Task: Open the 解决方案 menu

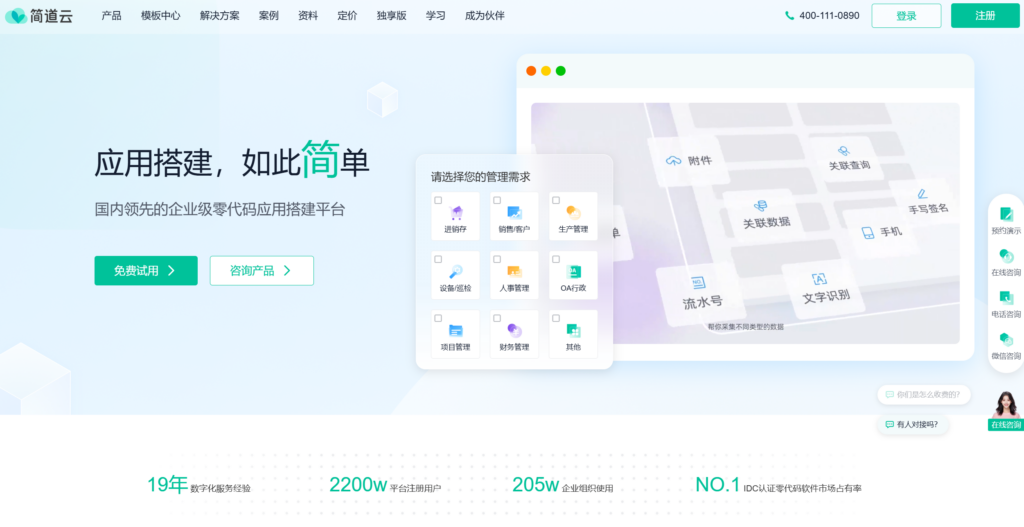Action: 219,16
